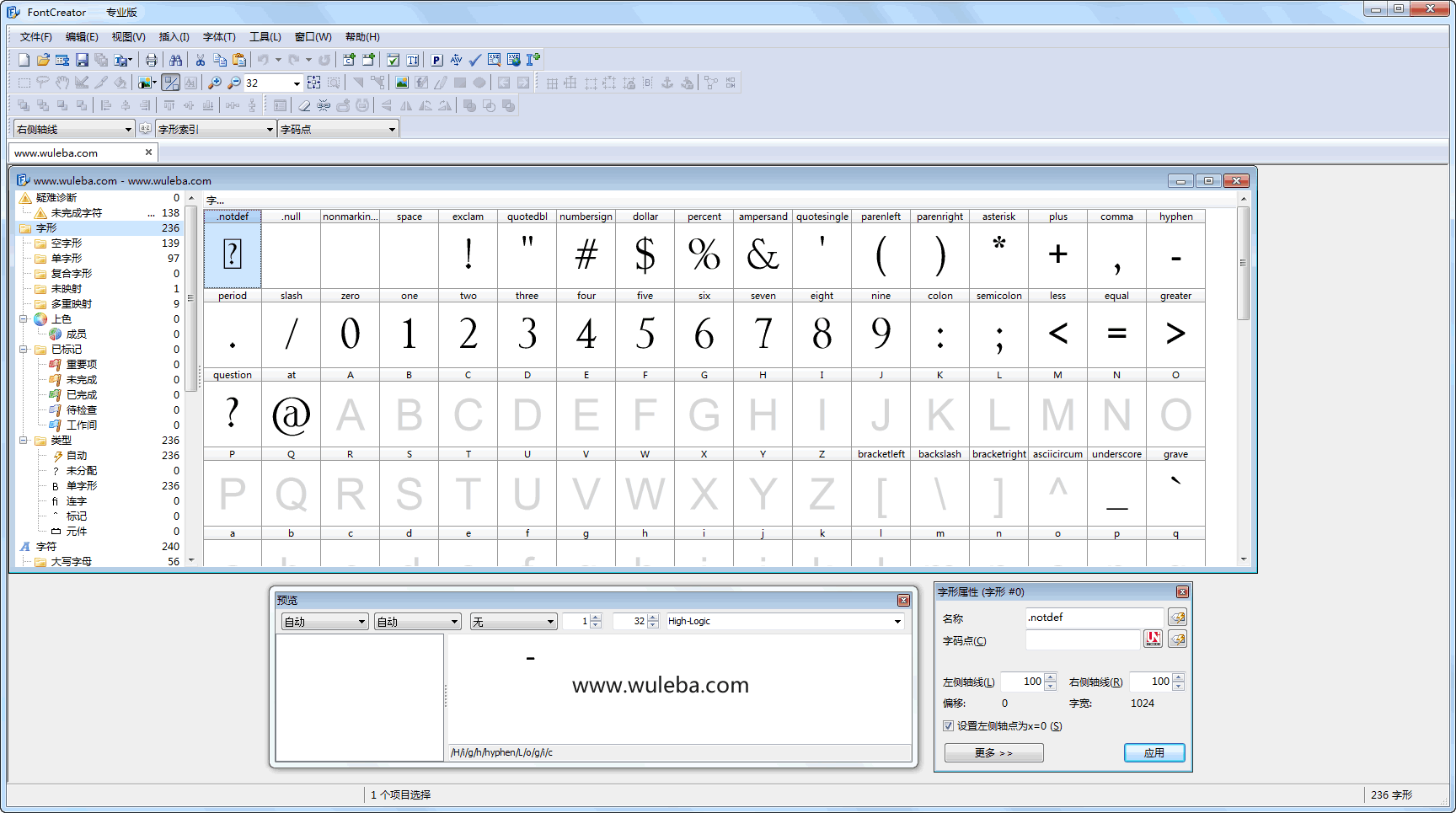Open the 工具(L) menu
Viewport: 1456px width, 813px height.
pyautogui.click(x=265, y=37)
